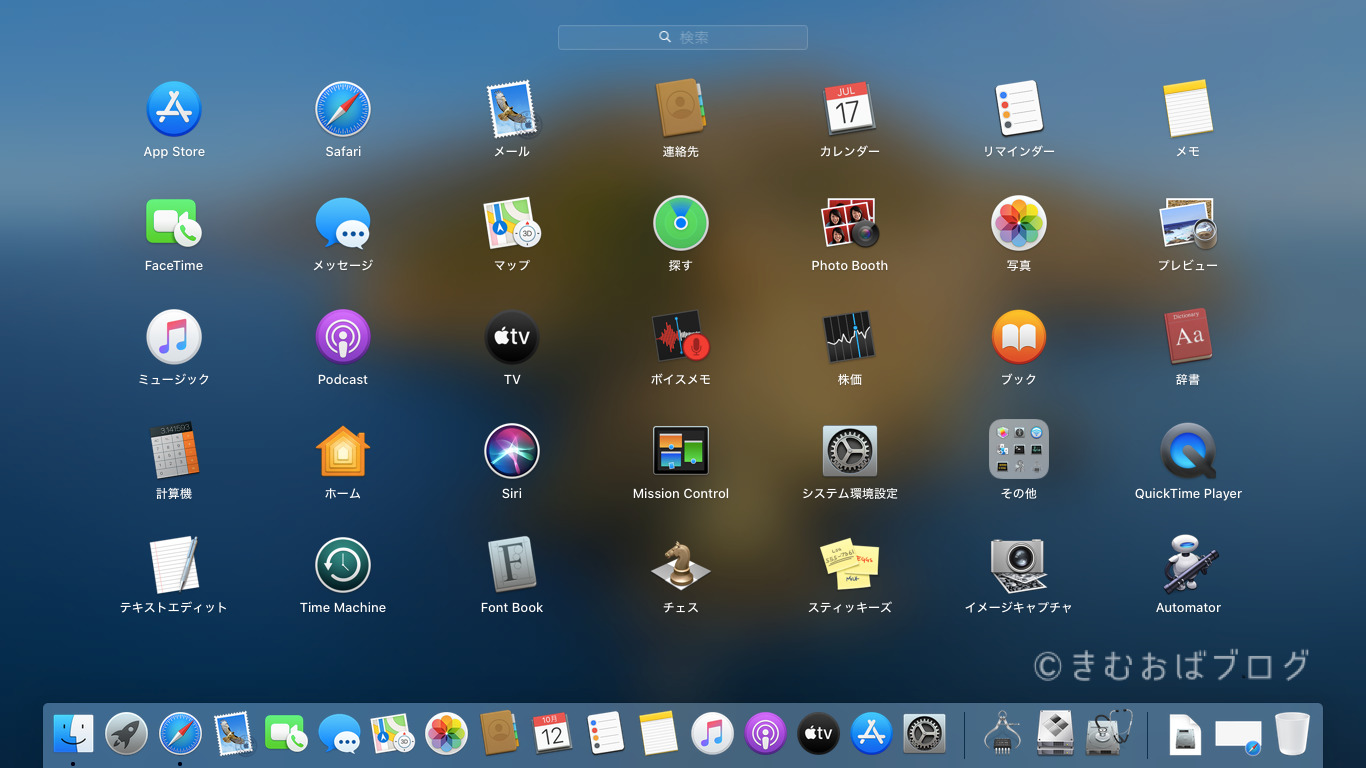Screen dimensions: 1366x768
Task: Launch Automator app
Action: [x=1188, y=565]
